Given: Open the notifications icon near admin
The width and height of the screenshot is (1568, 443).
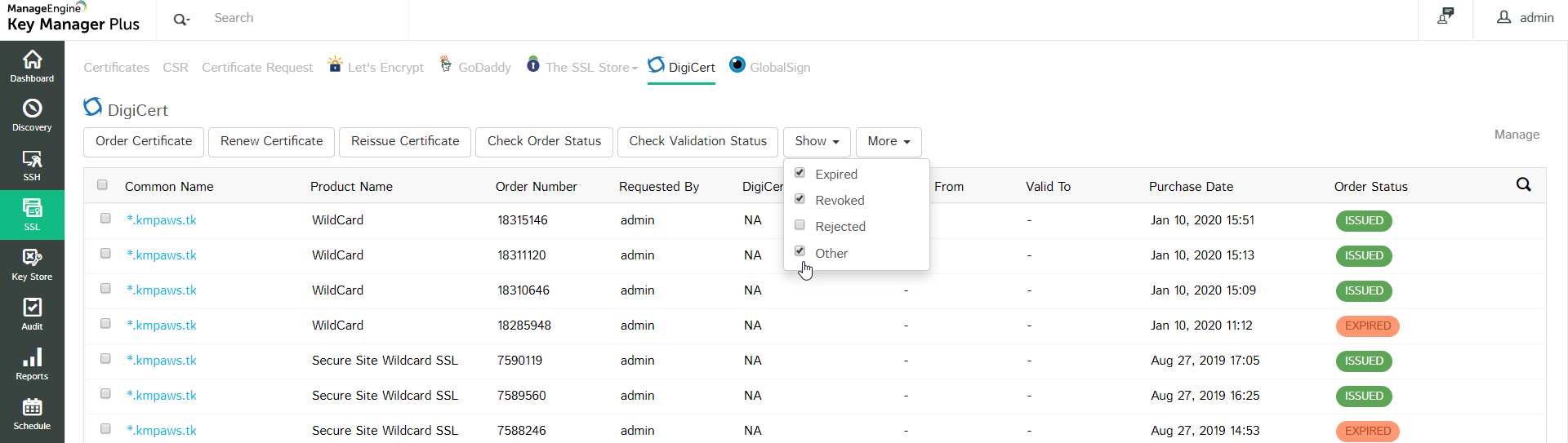Looking at the screenshot, I should (x=1445, y=16).
